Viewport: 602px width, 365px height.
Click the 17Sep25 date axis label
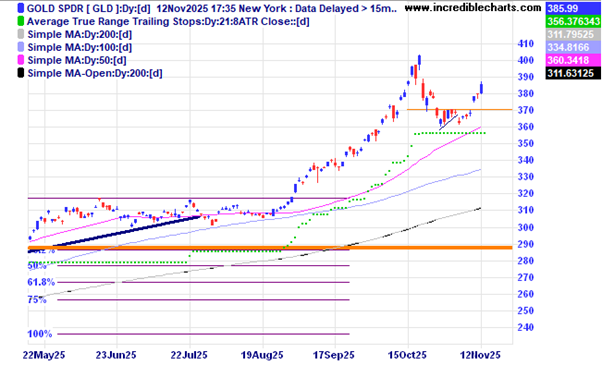[334, 355]
